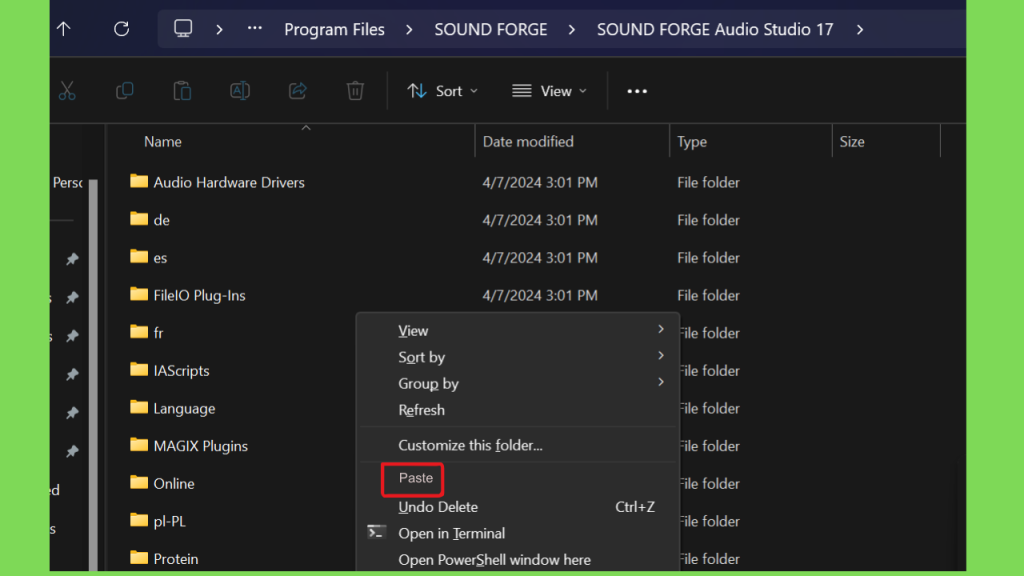Select the de folder icon
The height and width of the screenshot is (576, 1024).
(x=138, y=219)
